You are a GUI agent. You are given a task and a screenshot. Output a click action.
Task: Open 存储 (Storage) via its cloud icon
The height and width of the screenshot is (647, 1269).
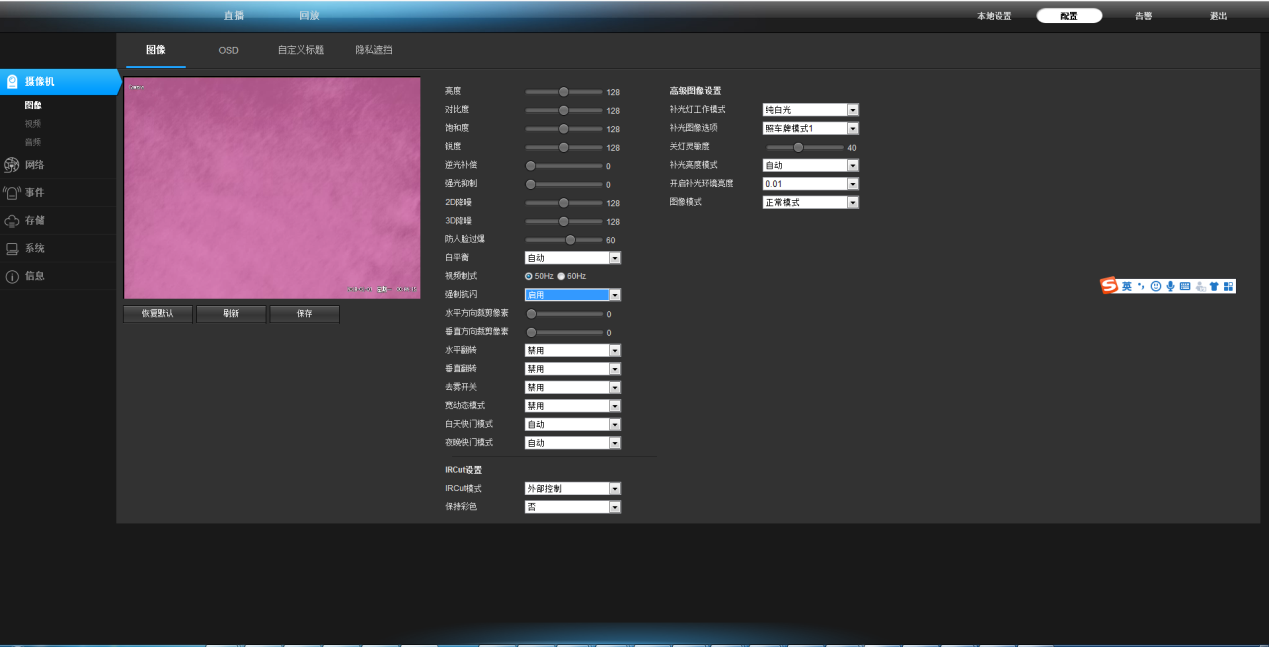[x=12, y=221]
